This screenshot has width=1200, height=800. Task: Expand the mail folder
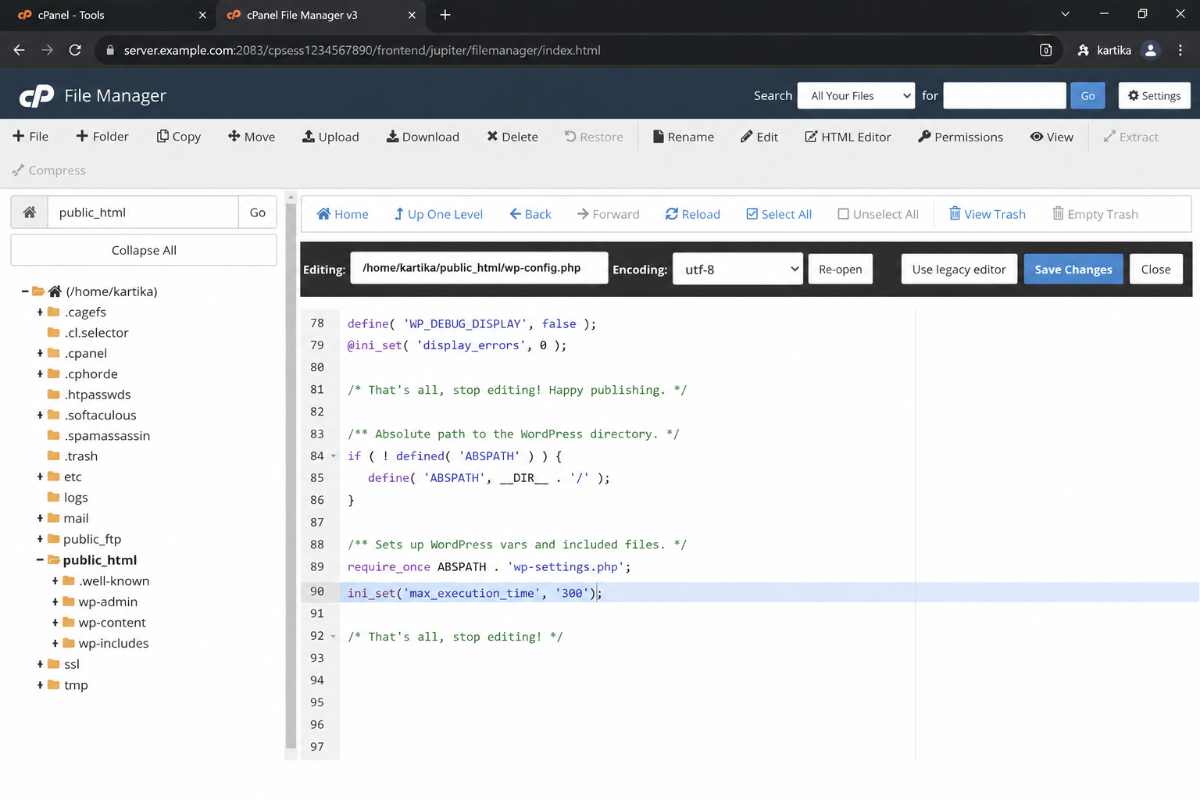tap(40, 518)
